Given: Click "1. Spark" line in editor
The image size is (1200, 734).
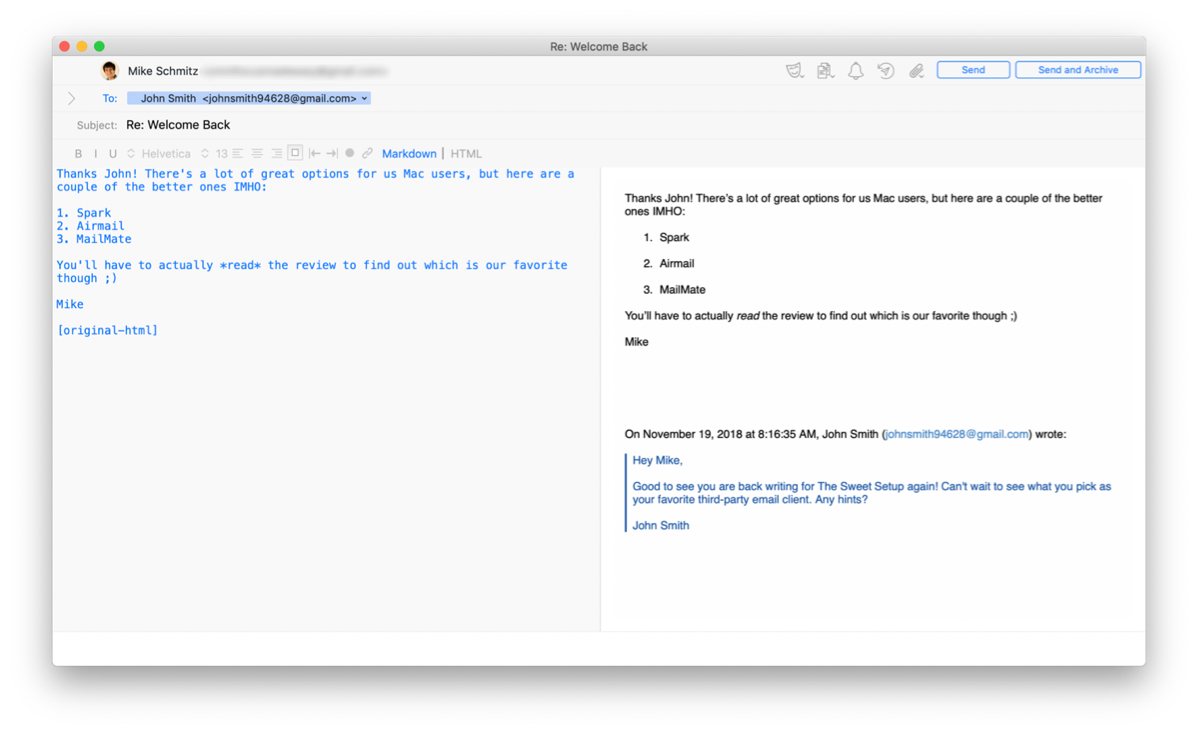Looking at the screenshot, I should [x=84, y=213].
